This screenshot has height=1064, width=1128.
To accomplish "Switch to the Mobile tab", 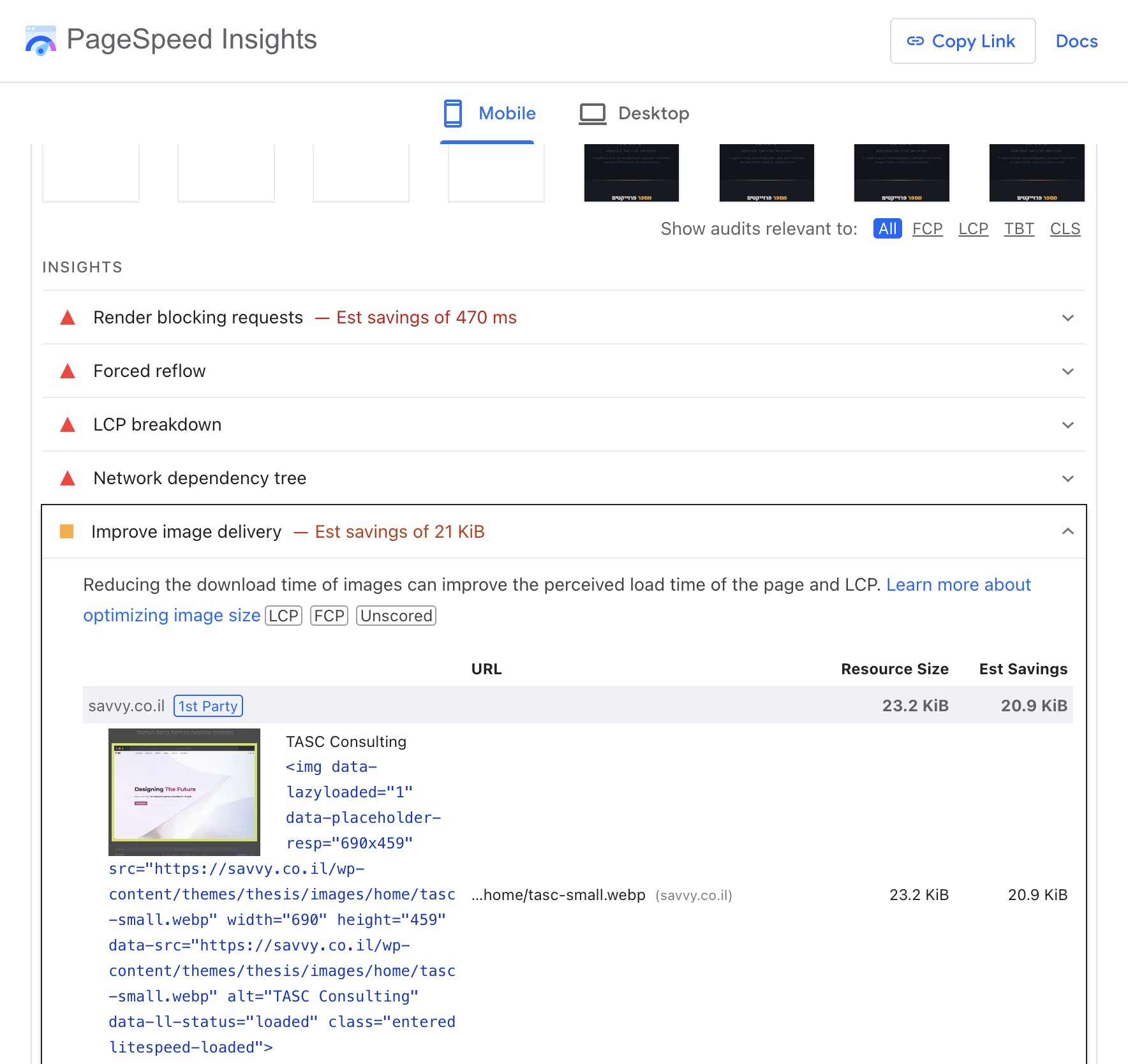I will coord(489,114).
